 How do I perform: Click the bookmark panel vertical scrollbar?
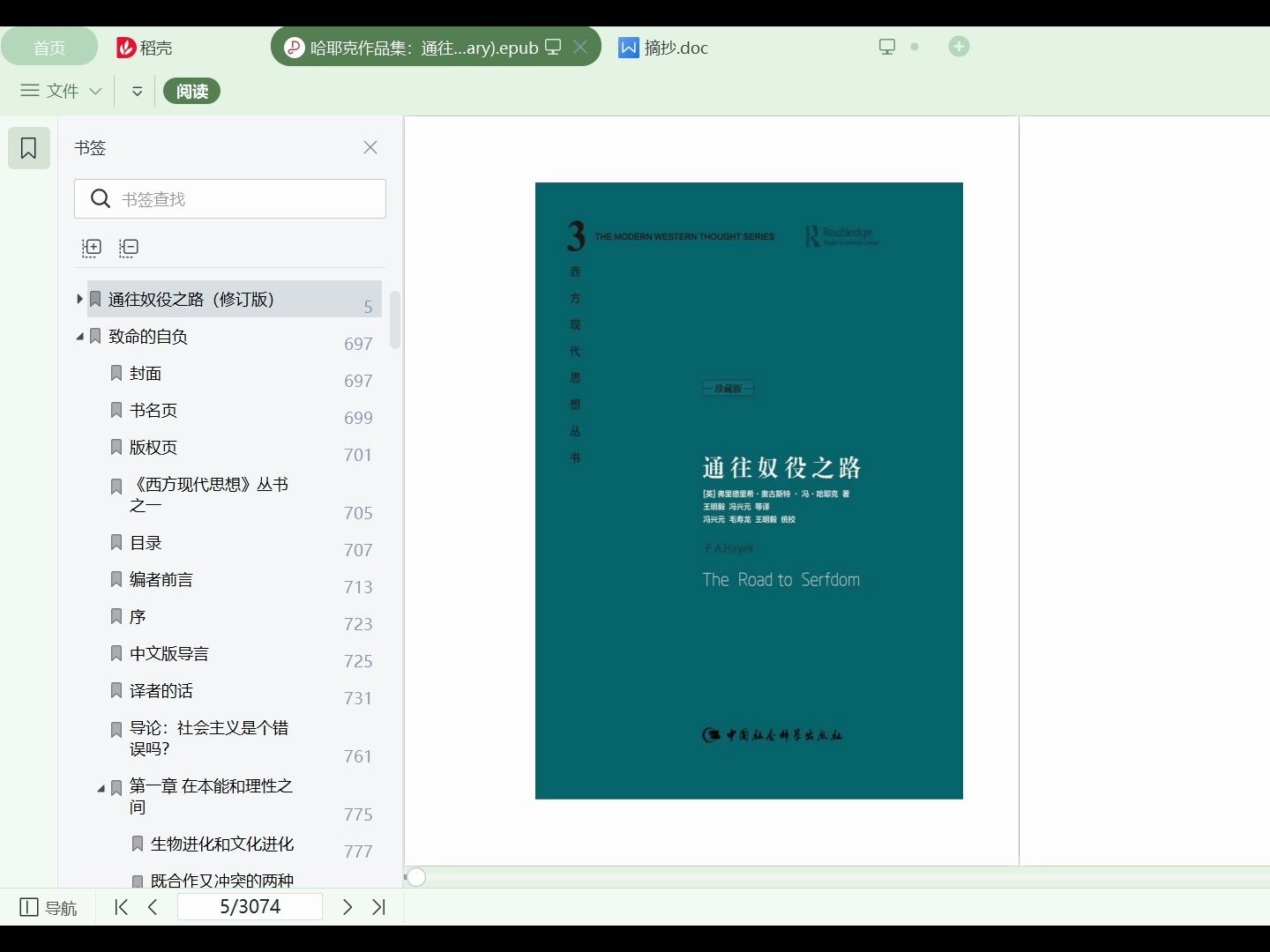(x=395, y=319)
